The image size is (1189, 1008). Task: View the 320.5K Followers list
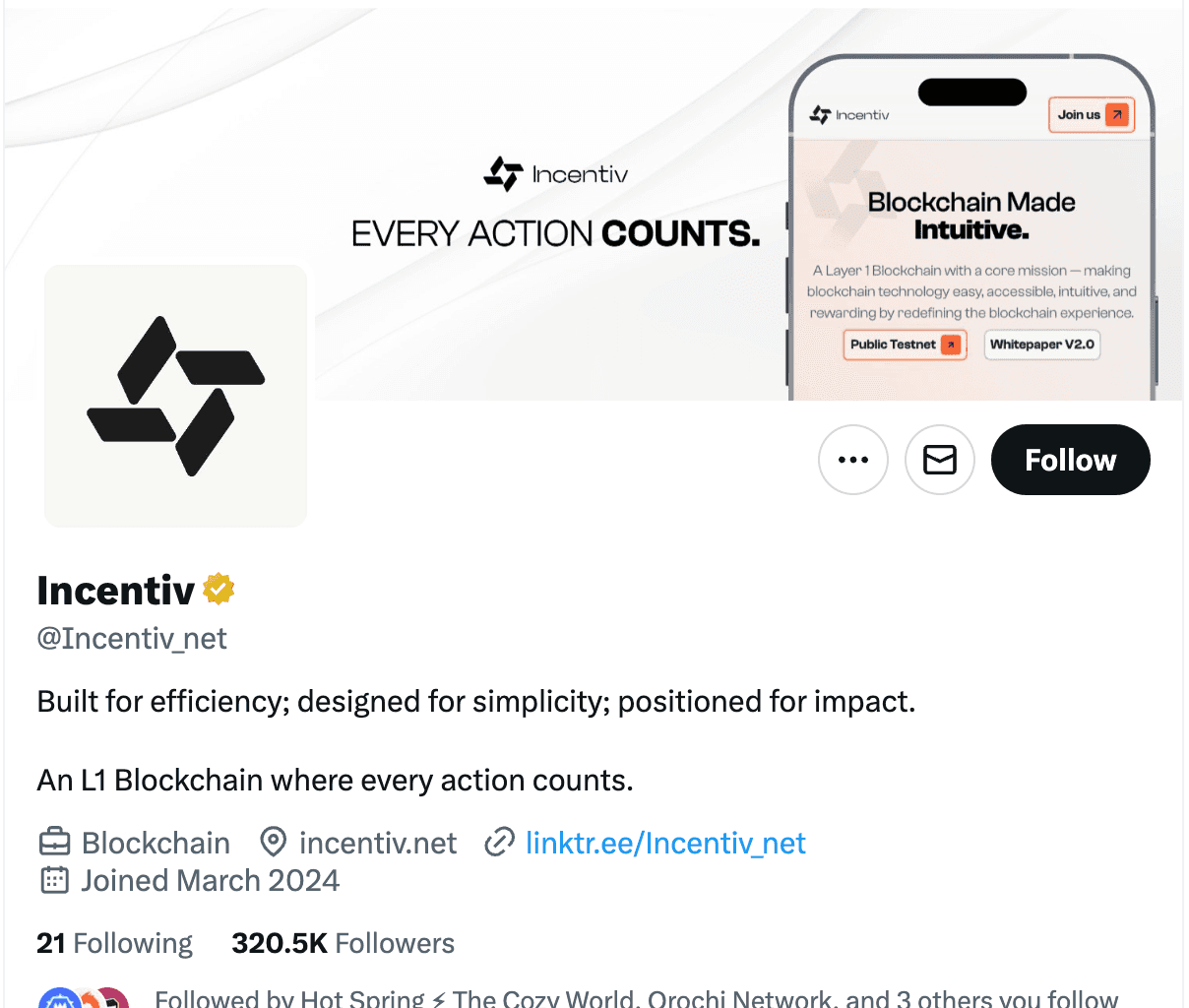[x=343, y=942]
